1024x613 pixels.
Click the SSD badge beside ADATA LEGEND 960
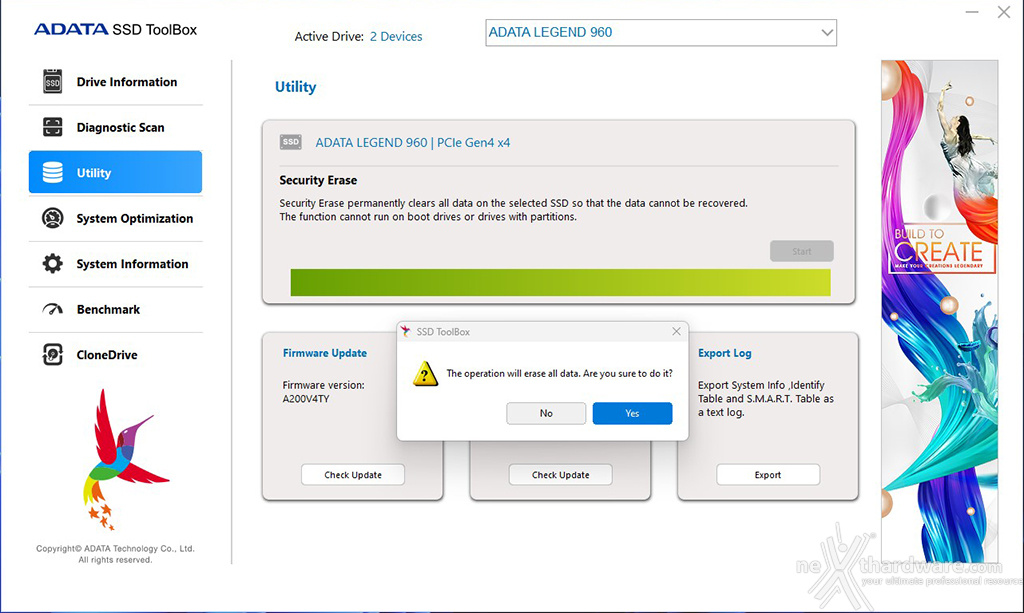(291, 142)
